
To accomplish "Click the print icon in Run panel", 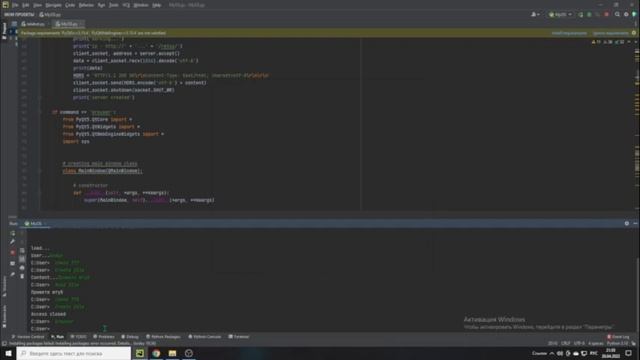I will [x=22, y=268].
